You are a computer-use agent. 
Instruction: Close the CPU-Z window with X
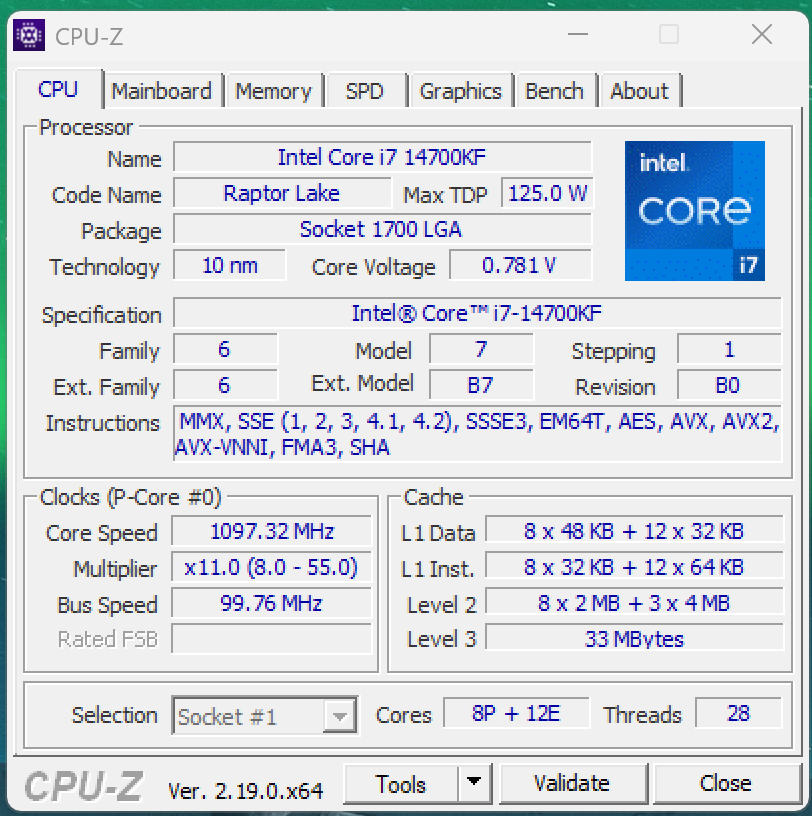(x=762, y=34)
